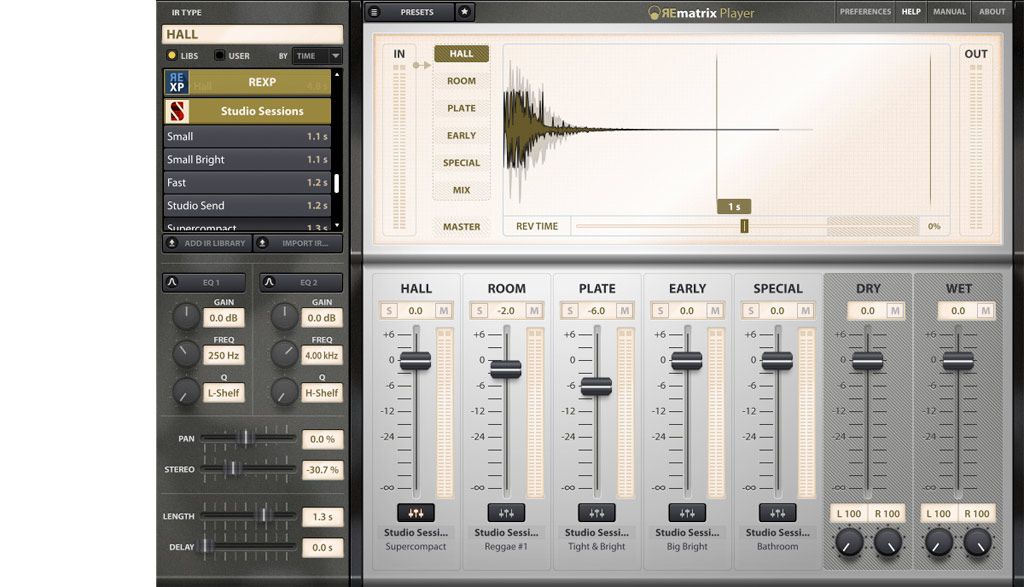This screenshot has width=1024, height=587.
Task: Solo the HALL channel
Action: click(x=389, y=311)
